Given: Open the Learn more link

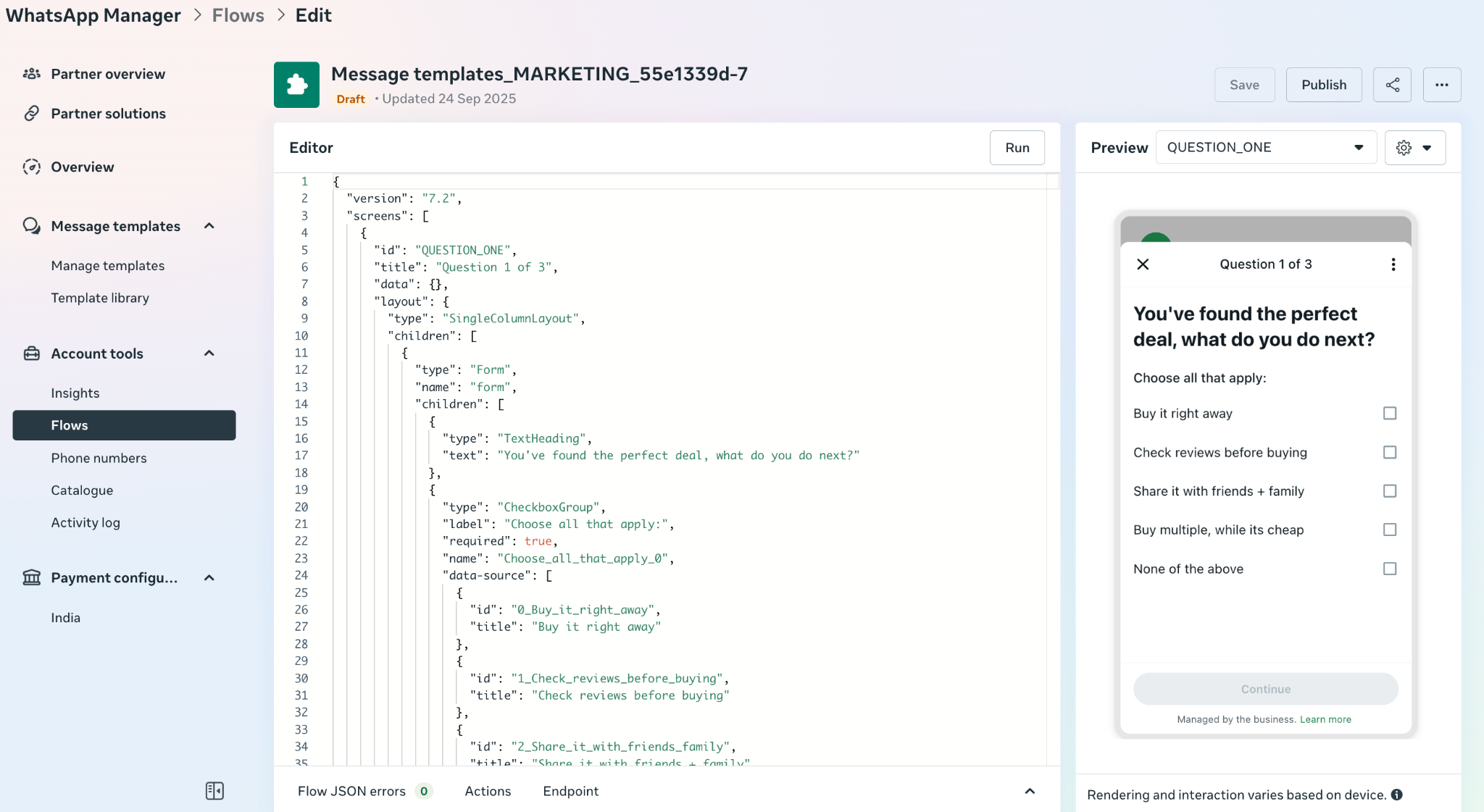Looking at the screenshot, I should click(1325, 719).
